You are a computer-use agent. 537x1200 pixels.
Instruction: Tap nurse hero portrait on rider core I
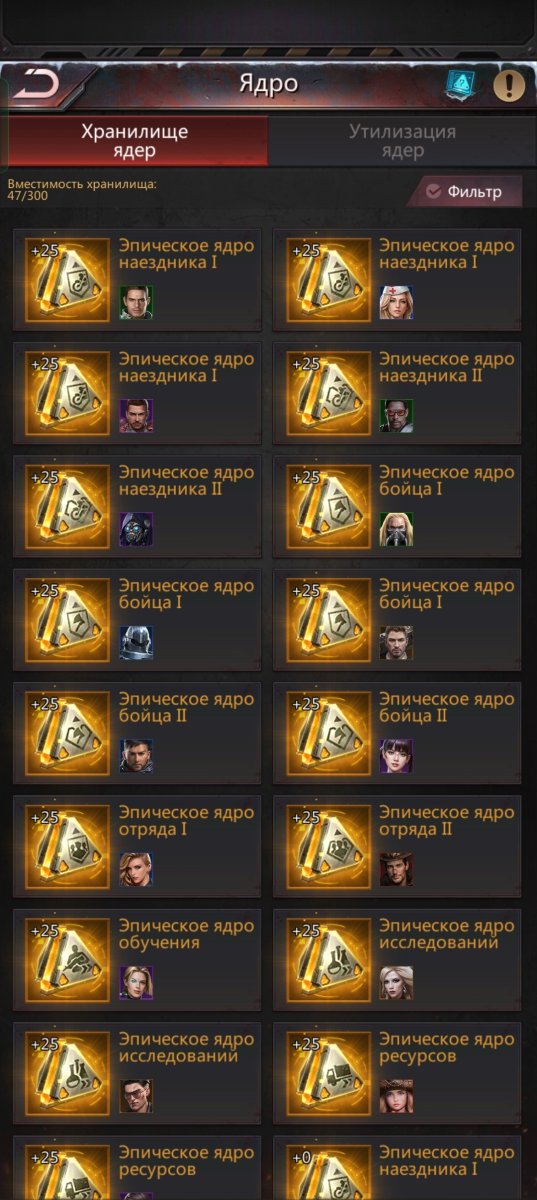(396, 303)
